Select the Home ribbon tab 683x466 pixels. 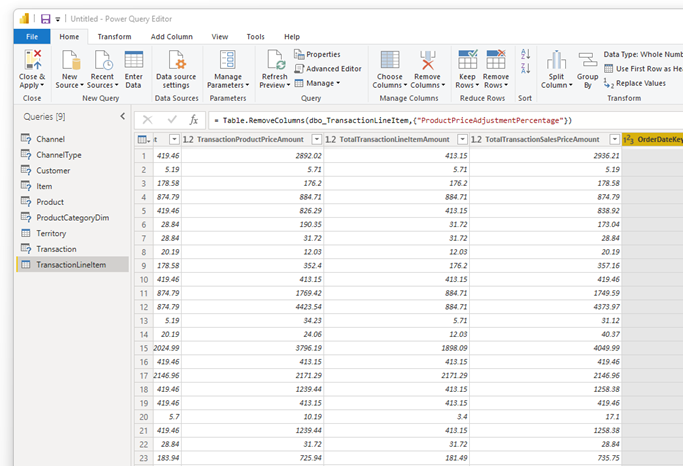[69, 37]
